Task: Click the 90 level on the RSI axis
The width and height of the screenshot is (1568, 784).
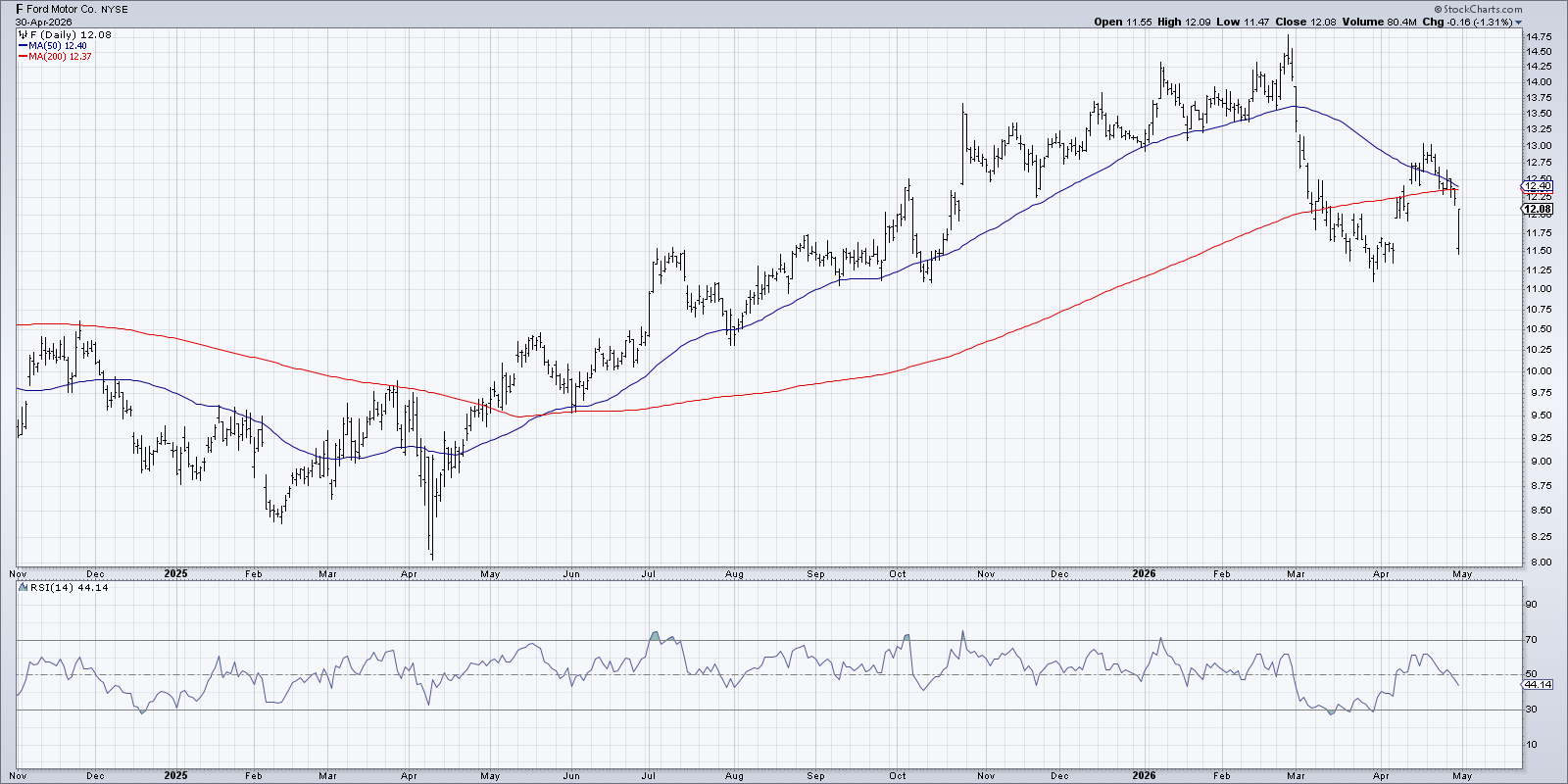Action: (1531, 605)
